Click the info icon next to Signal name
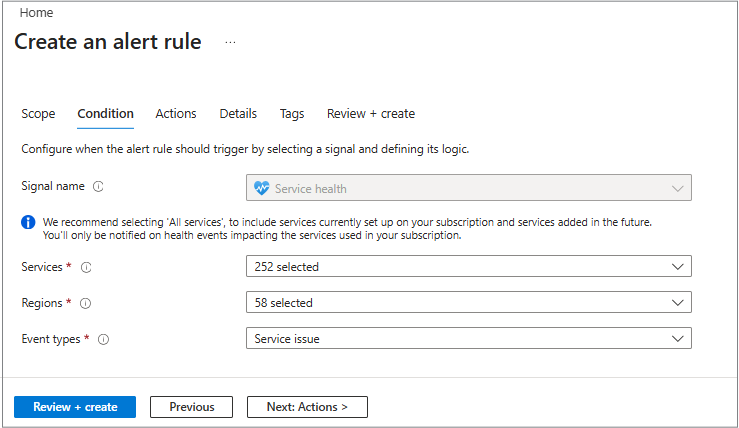 point(98,187)
